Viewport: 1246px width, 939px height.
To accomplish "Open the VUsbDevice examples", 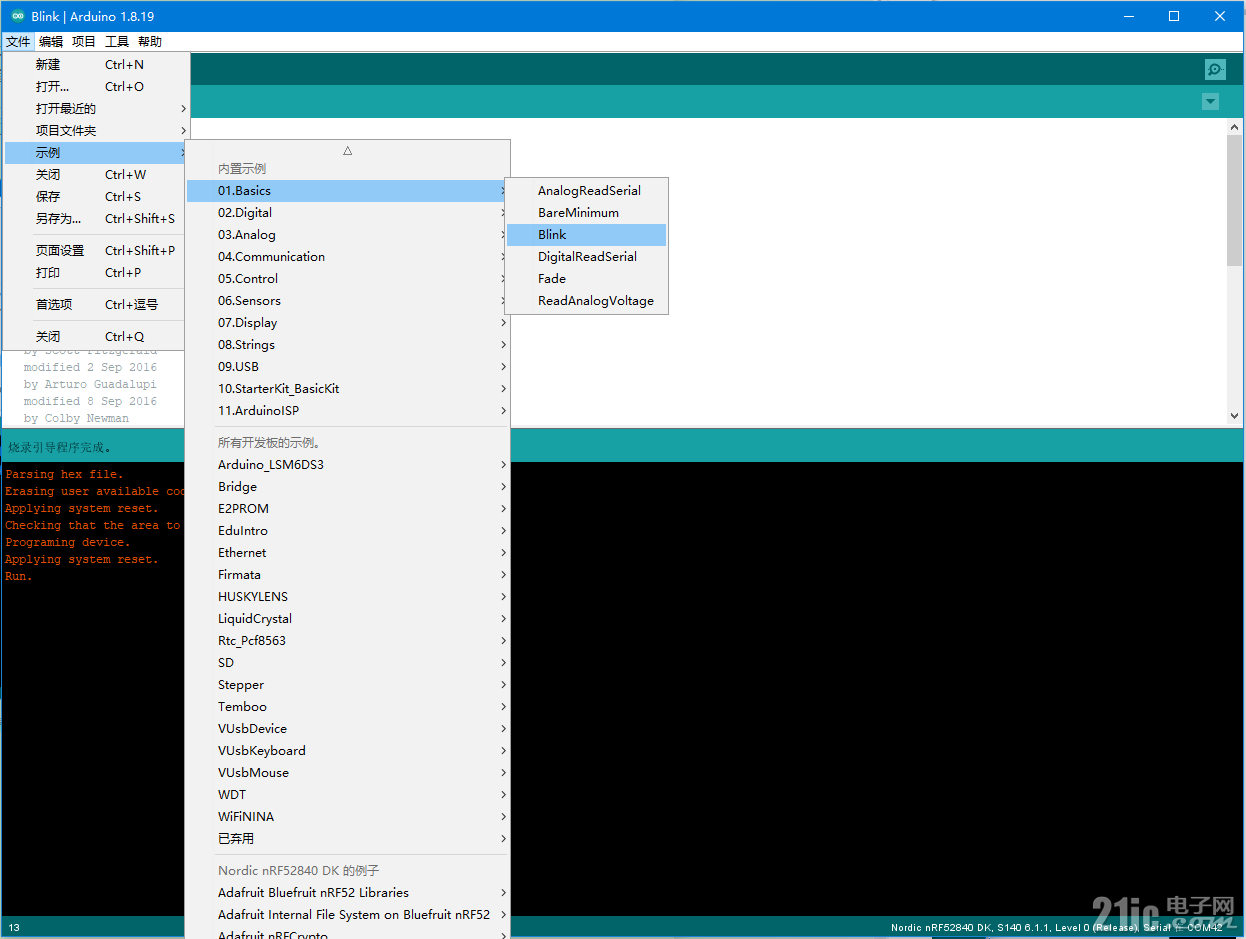I will click(x=348, y=728).
